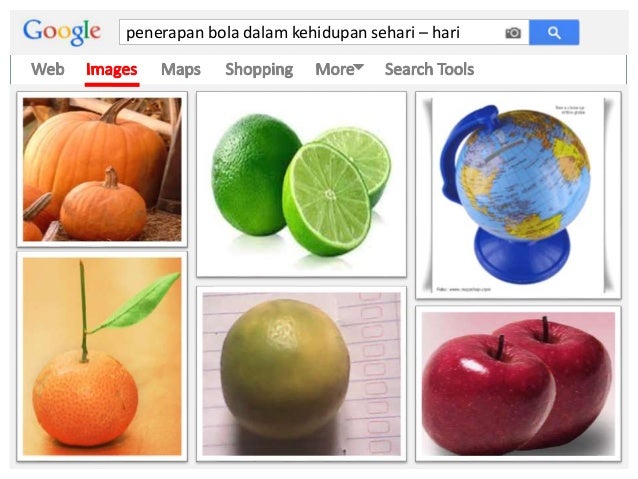This screenshot has width=638, height=479.
Task: Select the Images tab
Action: pyautogui.click(x=111, y=70)
